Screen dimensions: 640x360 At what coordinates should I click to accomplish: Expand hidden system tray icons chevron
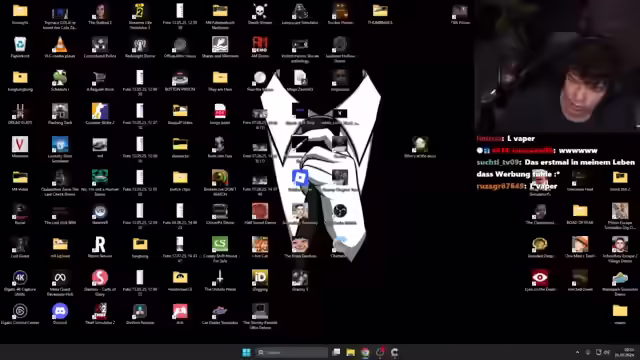577,352
